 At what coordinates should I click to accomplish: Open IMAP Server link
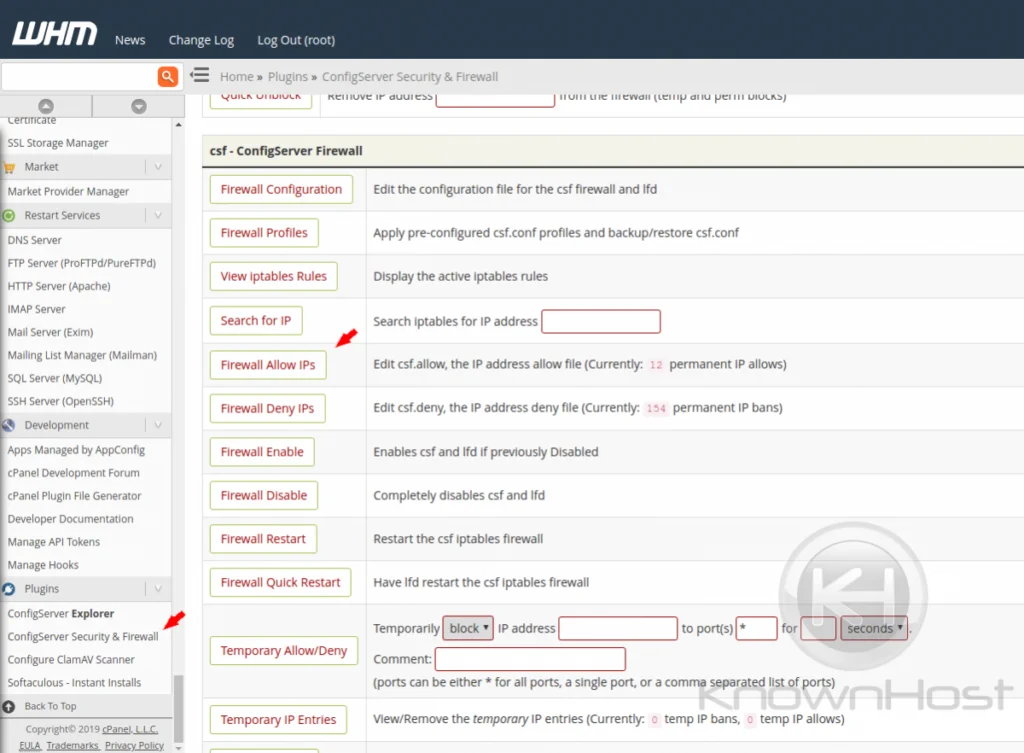pyautogui.click(x=37, y=309)
